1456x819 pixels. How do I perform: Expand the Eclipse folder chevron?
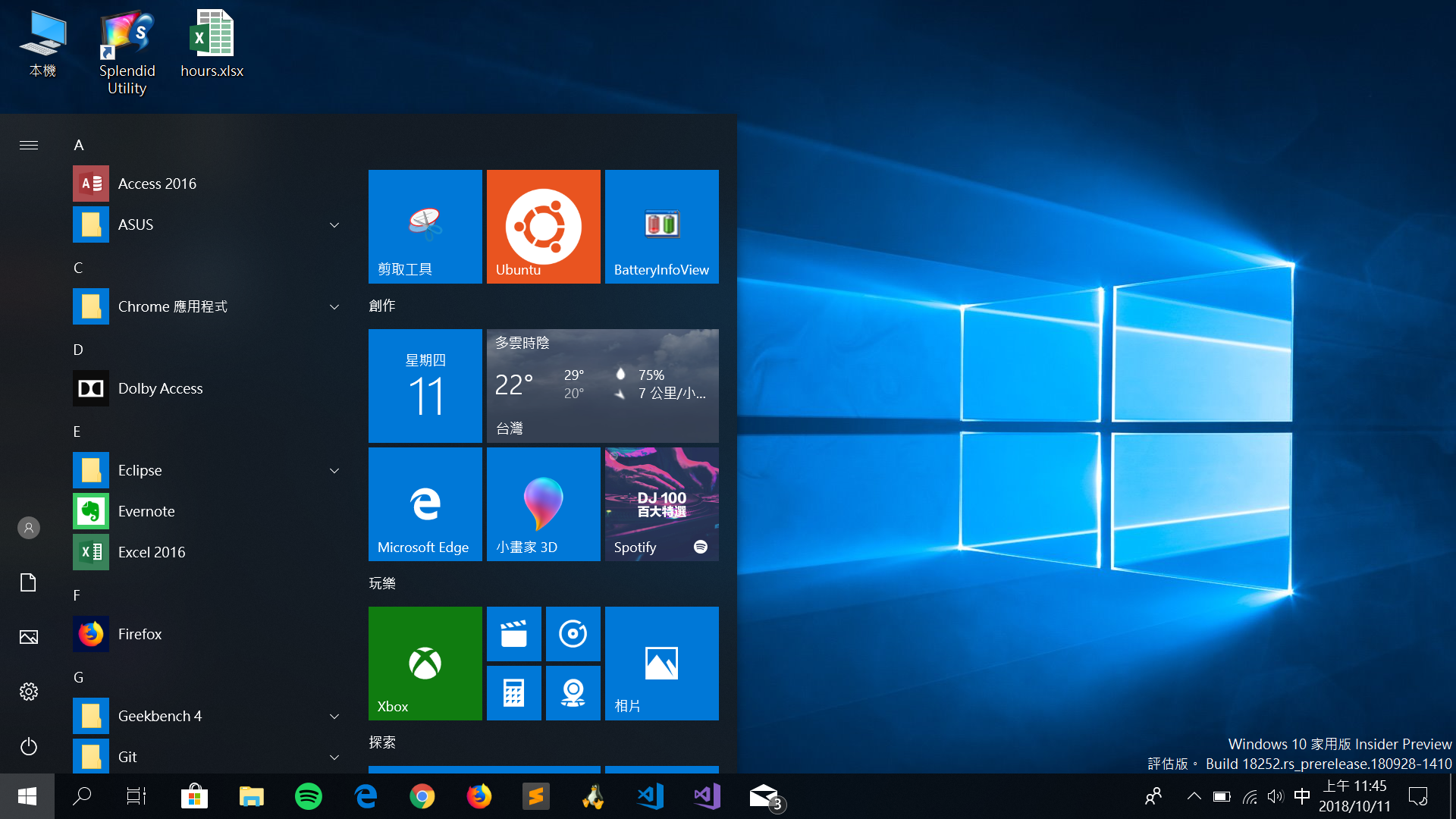click(334, 471)
